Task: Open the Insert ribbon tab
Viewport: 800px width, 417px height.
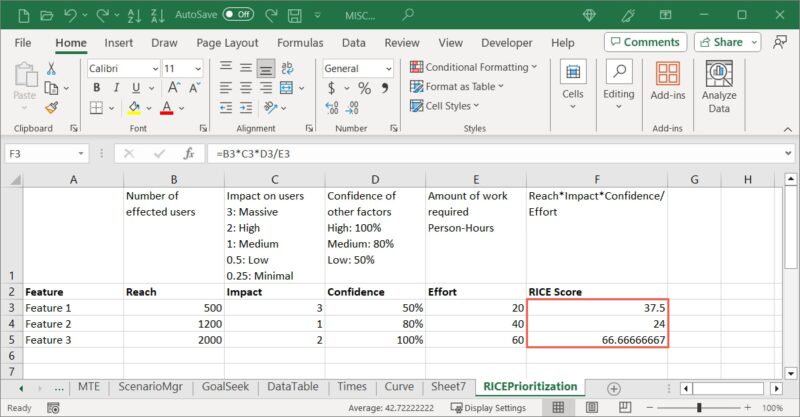Action: (x=118, y=43)
